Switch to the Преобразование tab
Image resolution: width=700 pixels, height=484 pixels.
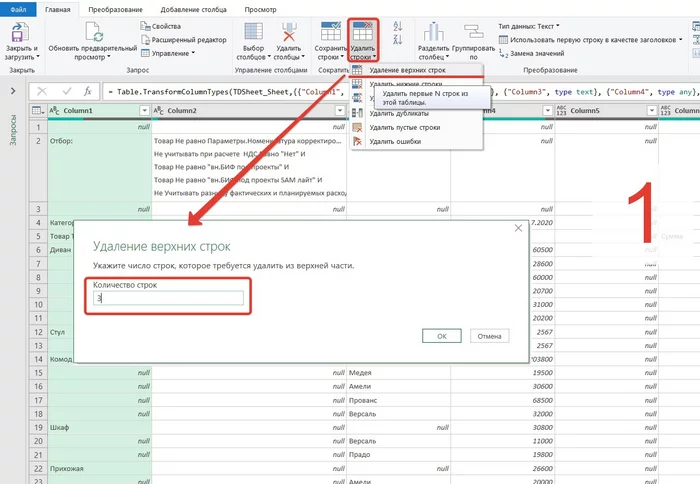pyautogui.click(x=115, y=9)
